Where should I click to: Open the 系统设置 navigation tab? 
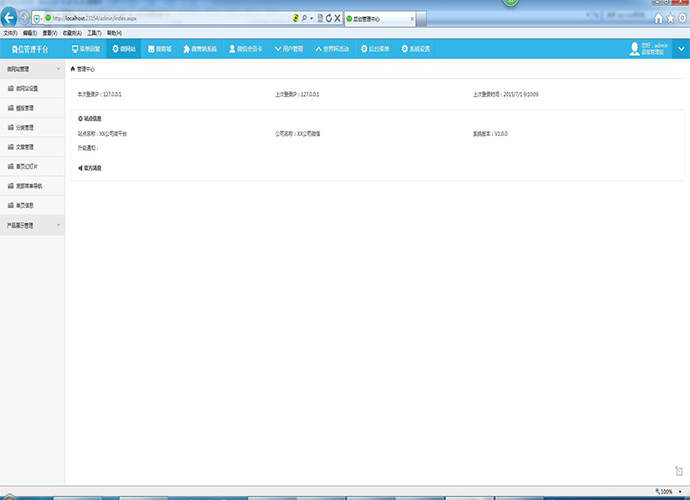tap(416, 48)
